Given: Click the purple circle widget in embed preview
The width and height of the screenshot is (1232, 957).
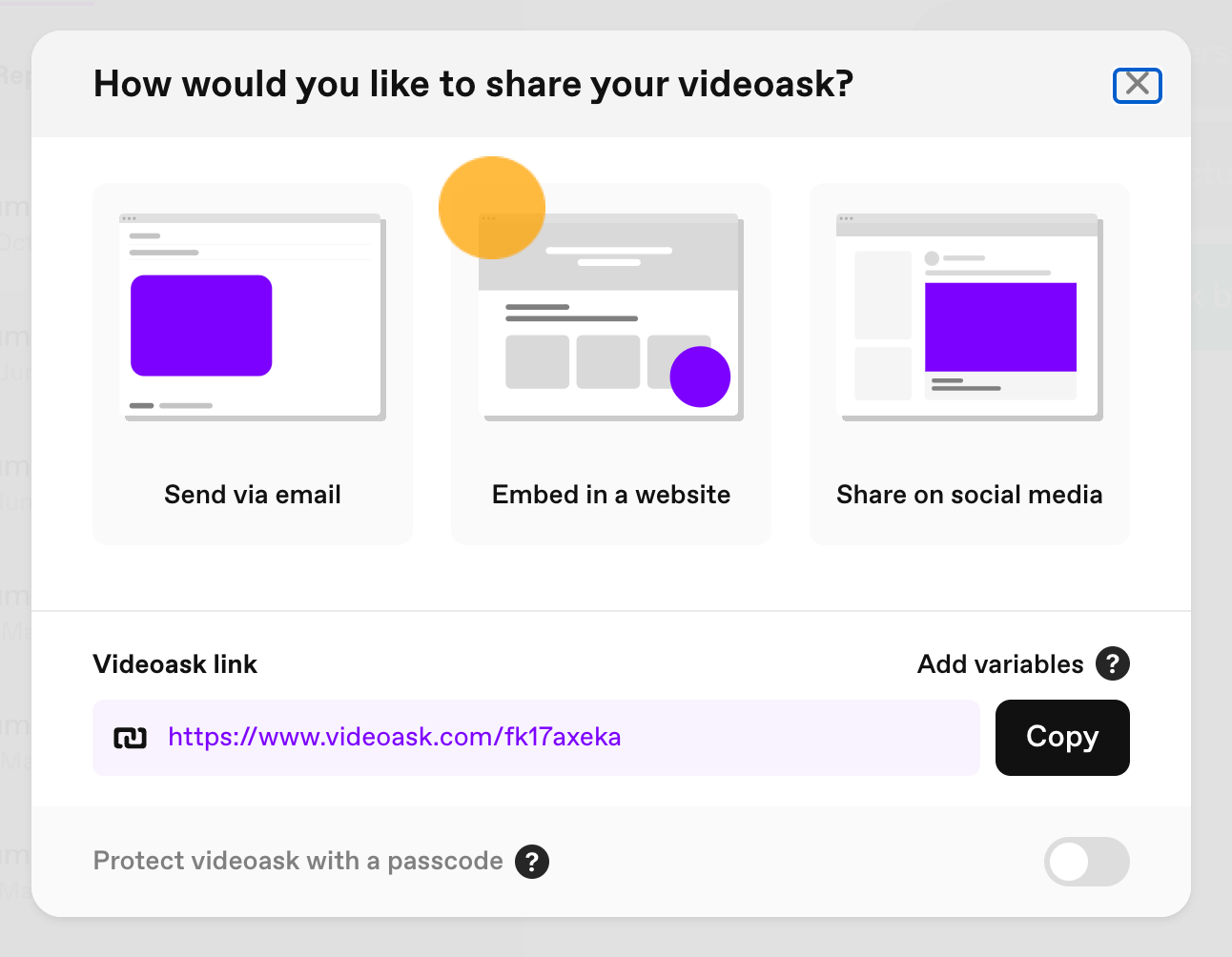Looking at the screenshot, I should coord(700,377).
